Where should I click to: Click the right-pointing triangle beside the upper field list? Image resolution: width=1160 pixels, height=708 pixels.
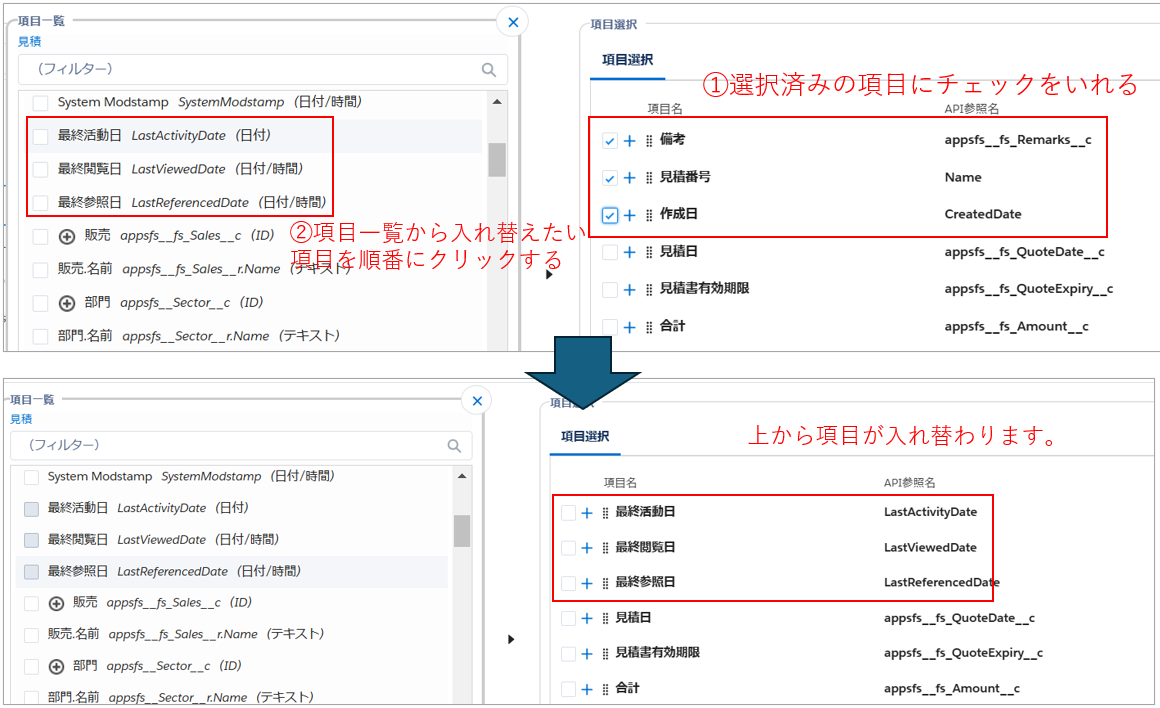548,275
